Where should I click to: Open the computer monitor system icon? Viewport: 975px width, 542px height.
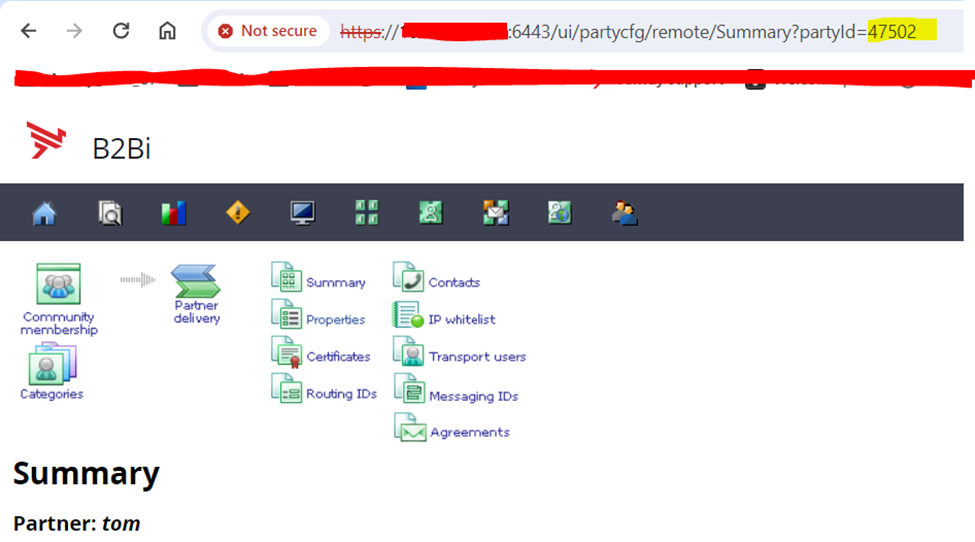click(x=302, y=213)
